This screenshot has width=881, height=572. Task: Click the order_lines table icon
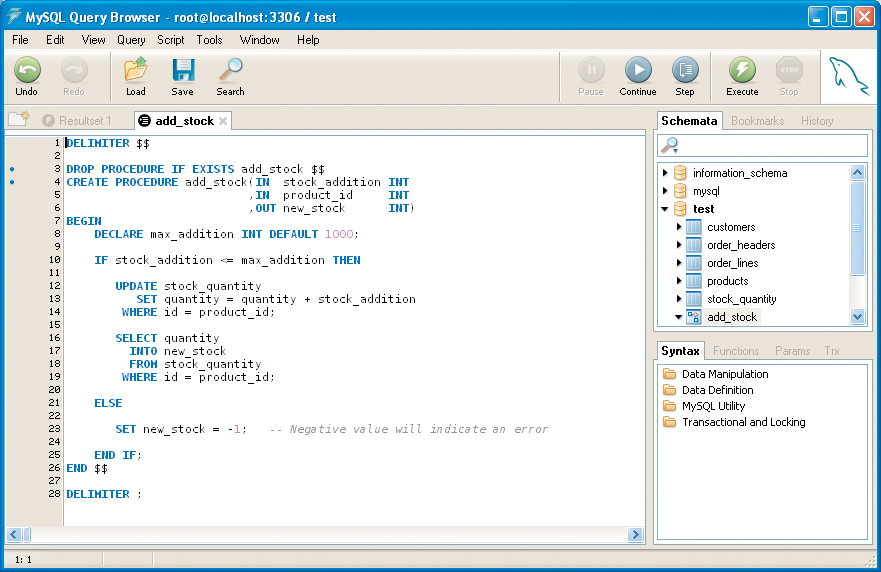[694, 262]
